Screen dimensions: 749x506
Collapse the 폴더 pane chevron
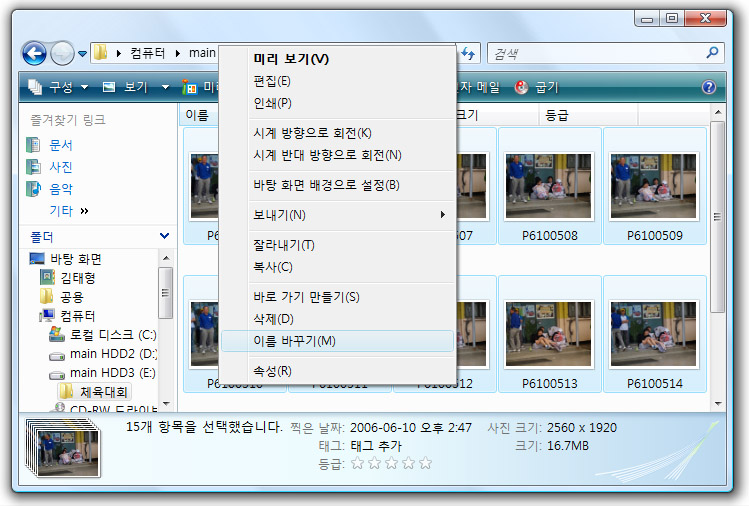pos(164,236)
